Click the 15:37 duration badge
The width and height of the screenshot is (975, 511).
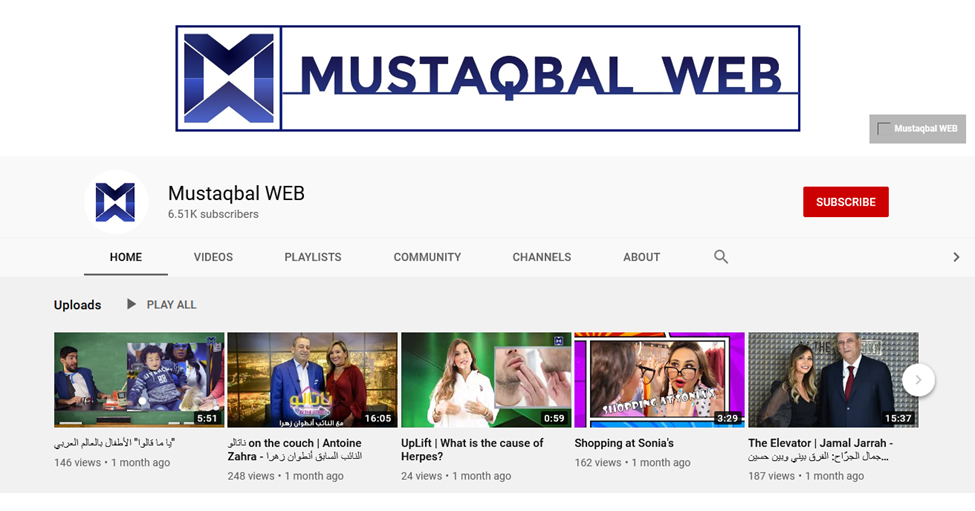pyautogui.click(x=898, y=418)
